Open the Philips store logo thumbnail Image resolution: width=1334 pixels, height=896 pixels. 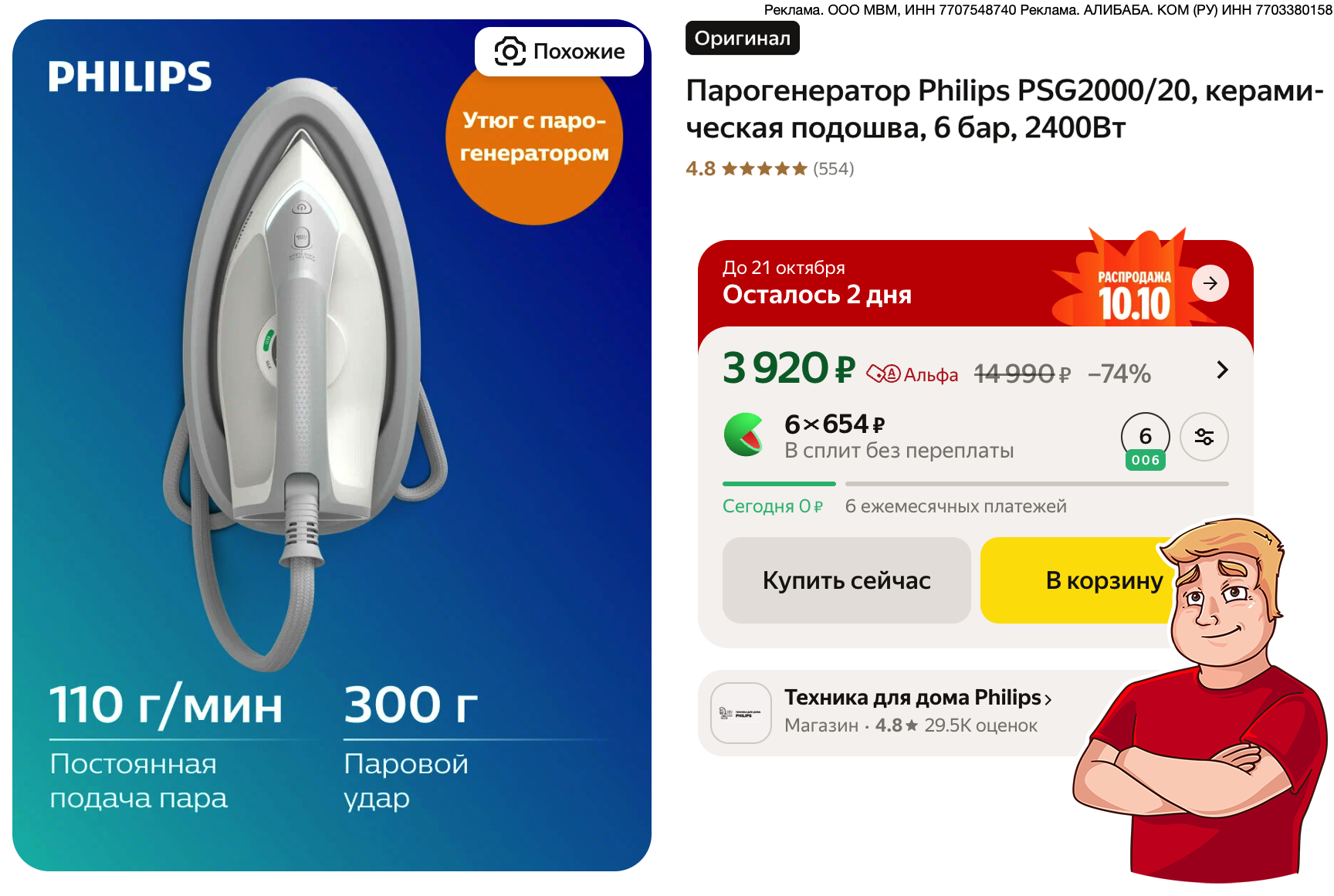click(x=741, y=713)
